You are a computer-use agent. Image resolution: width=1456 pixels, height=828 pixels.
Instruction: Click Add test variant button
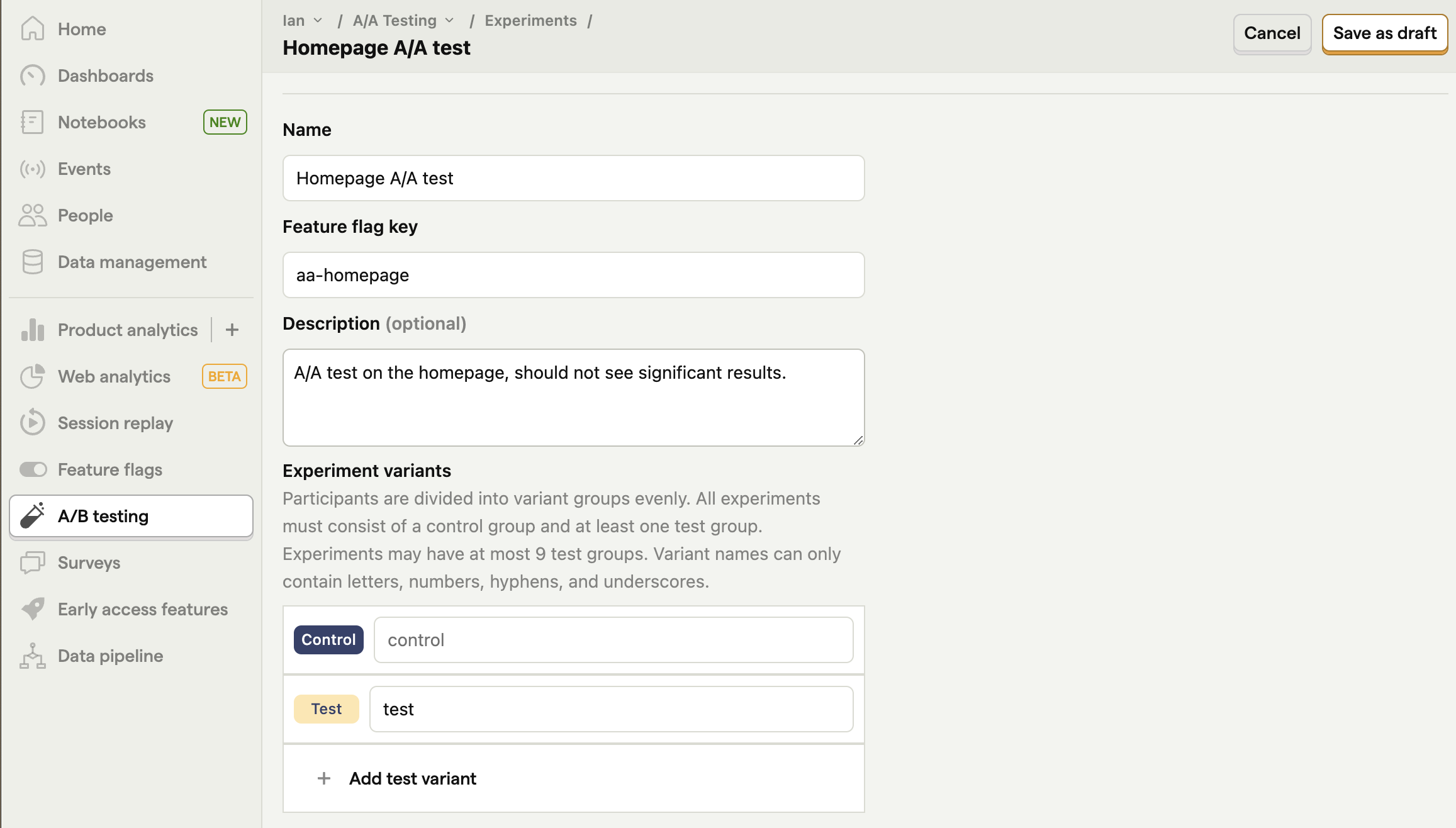574,778
